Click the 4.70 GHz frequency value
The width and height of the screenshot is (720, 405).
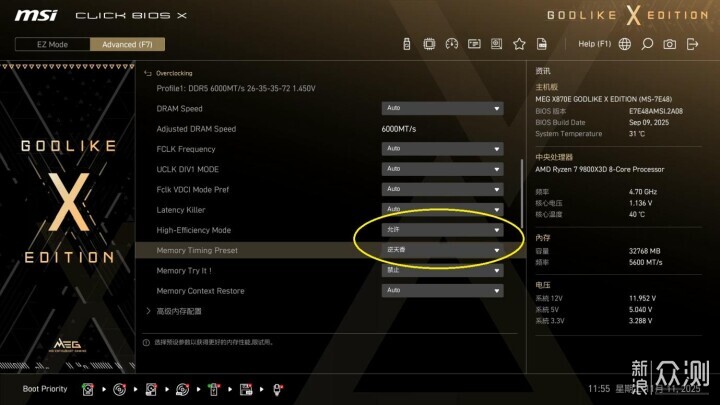click(643, 192)
